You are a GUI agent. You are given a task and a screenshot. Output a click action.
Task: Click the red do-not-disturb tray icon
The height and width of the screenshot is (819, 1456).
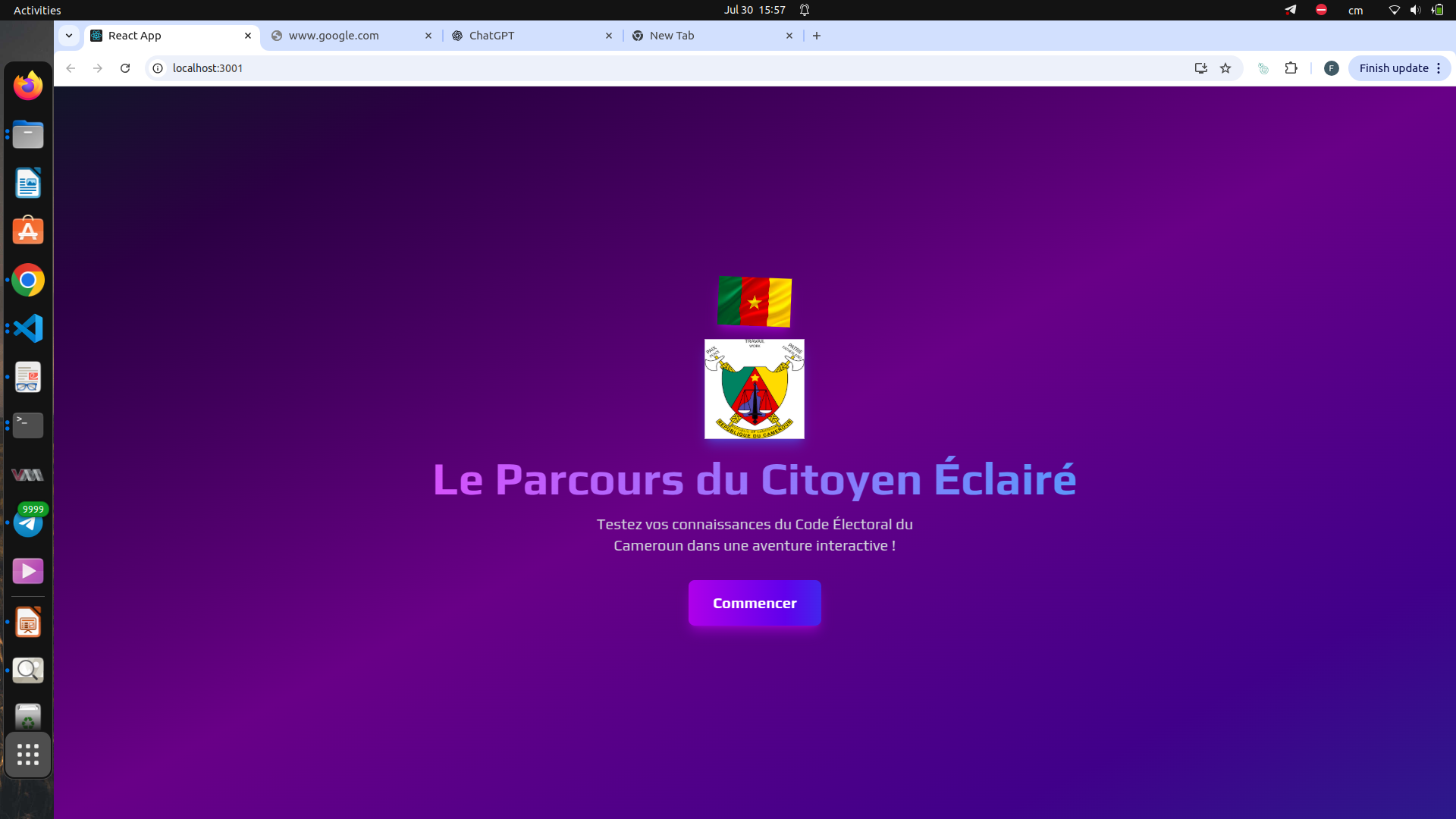click(x=1321, y=10)
